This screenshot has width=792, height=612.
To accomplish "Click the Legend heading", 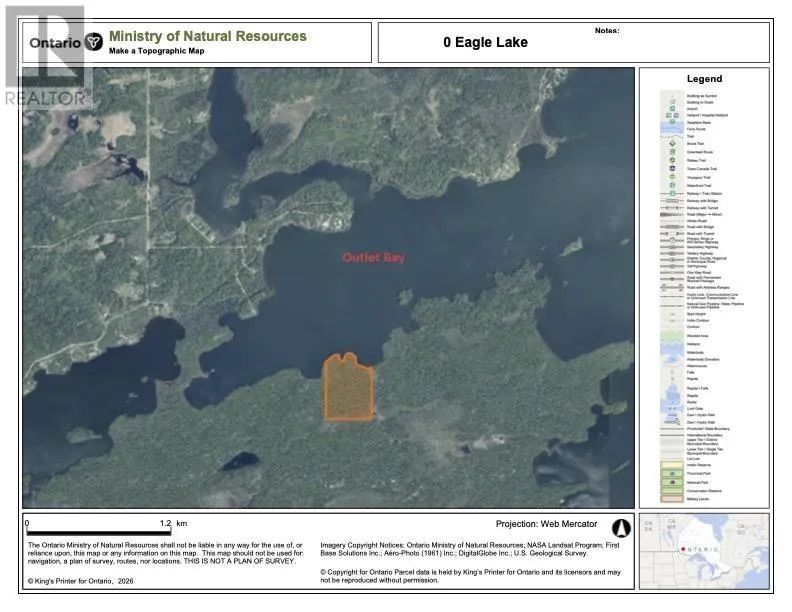I will tap(704, 79).
